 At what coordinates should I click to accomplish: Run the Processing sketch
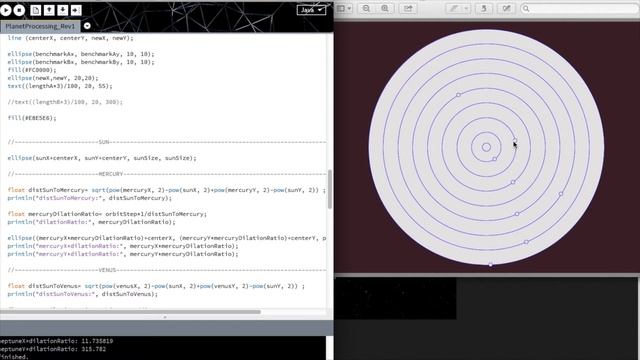6,10
